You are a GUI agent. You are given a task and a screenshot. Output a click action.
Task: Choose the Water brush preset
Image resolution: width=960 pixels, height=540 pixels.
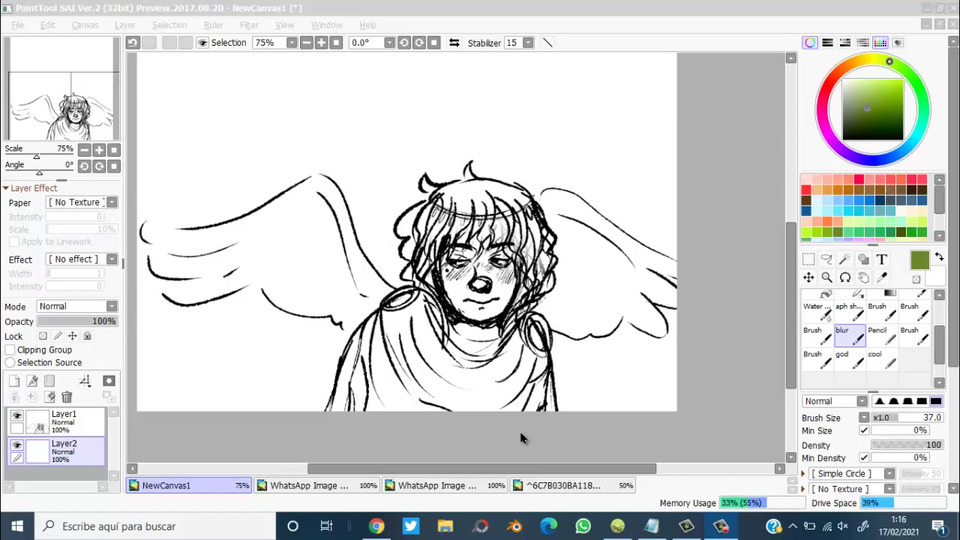pos(817,311)
